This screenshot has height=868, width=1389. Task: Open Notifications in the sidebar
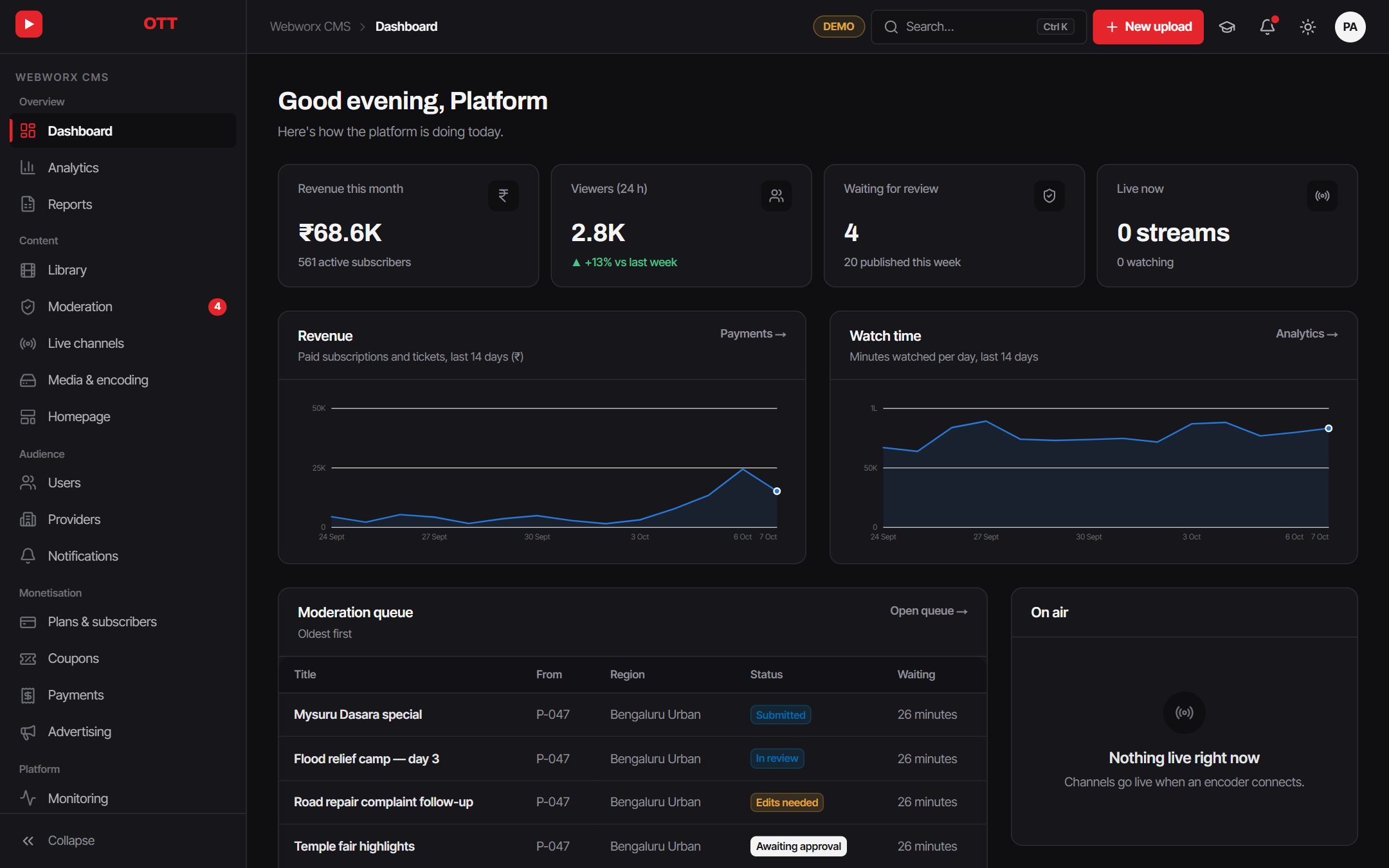(x=123, y=556)
